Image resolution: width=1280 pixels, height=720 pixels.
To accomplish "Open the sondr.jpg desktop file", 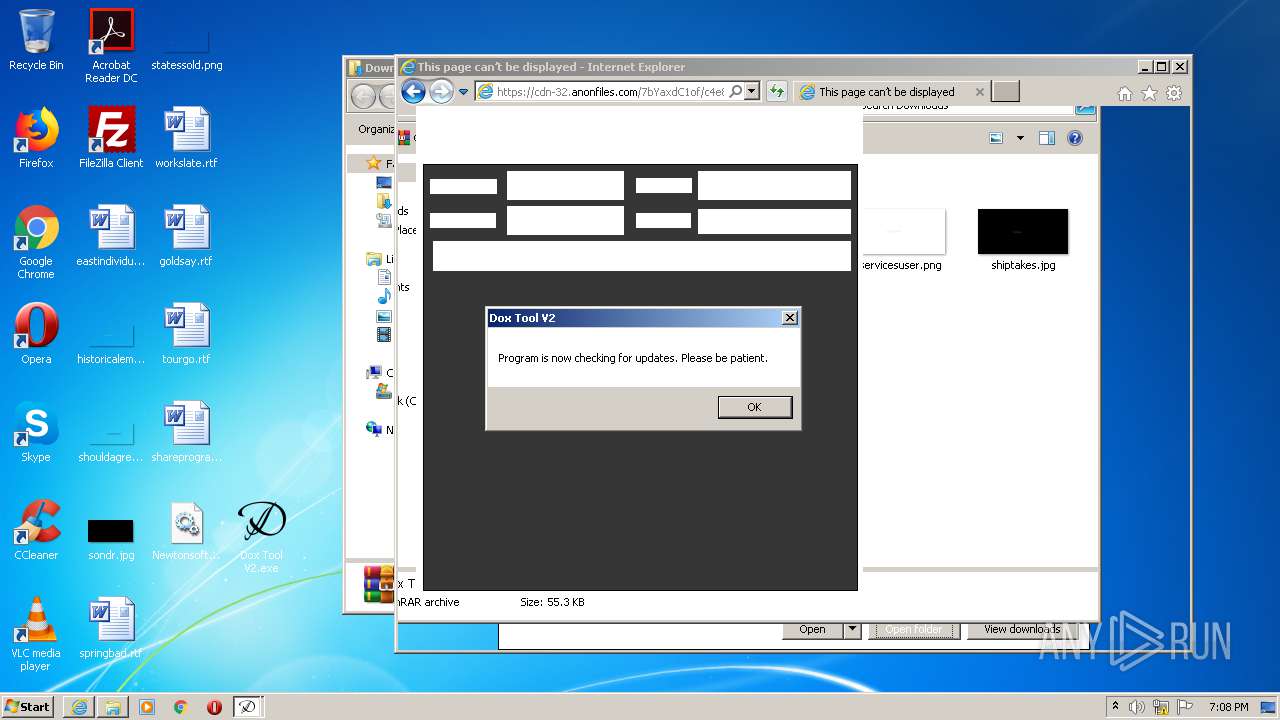I will pyautogui.click(x=111, y=538).
